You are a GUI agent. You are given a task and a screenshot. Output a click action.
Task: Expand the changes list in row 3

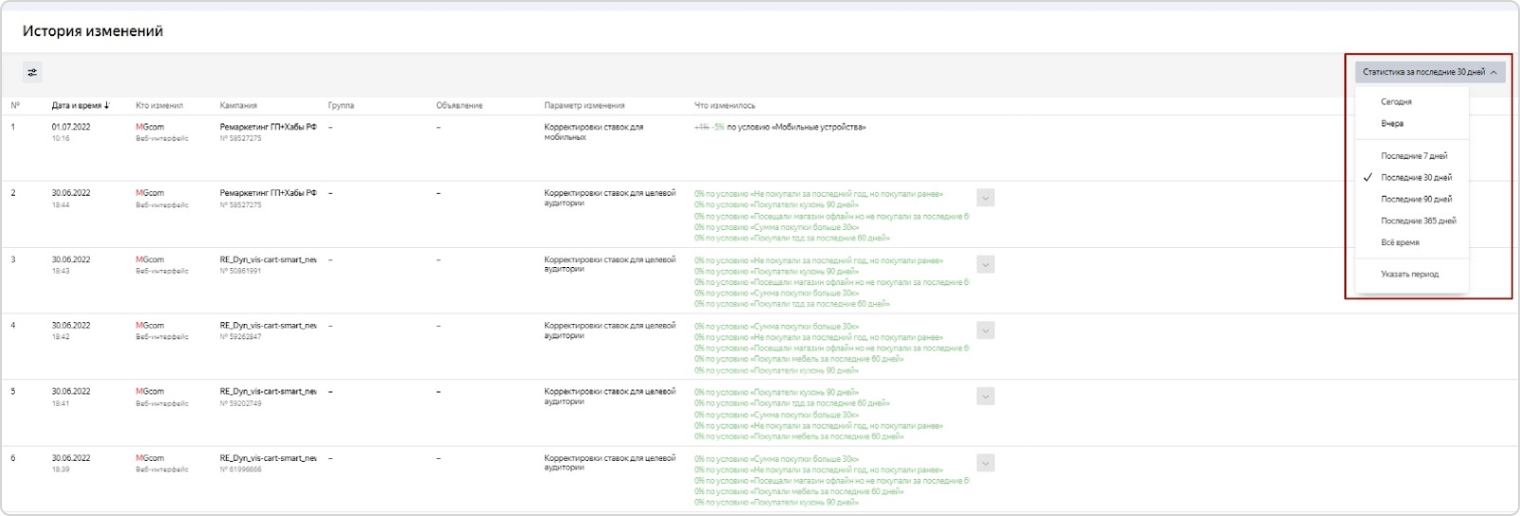(985, 264)
